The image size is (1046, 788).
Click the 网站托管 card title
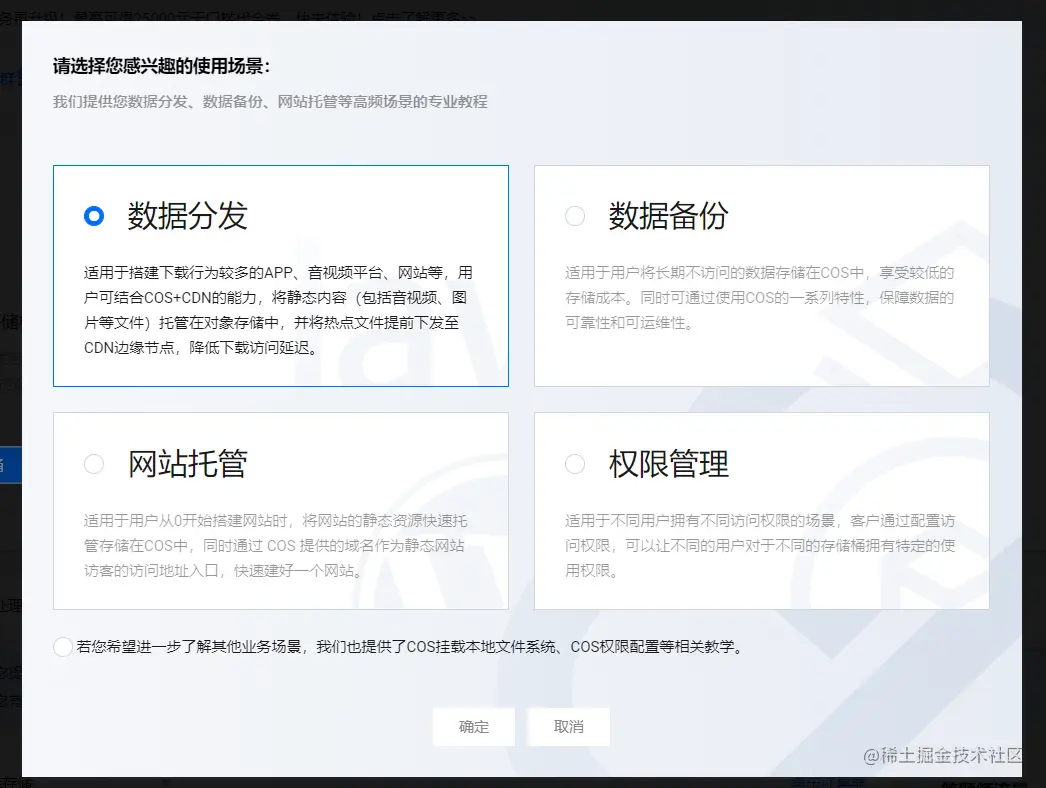click(187, 464)
